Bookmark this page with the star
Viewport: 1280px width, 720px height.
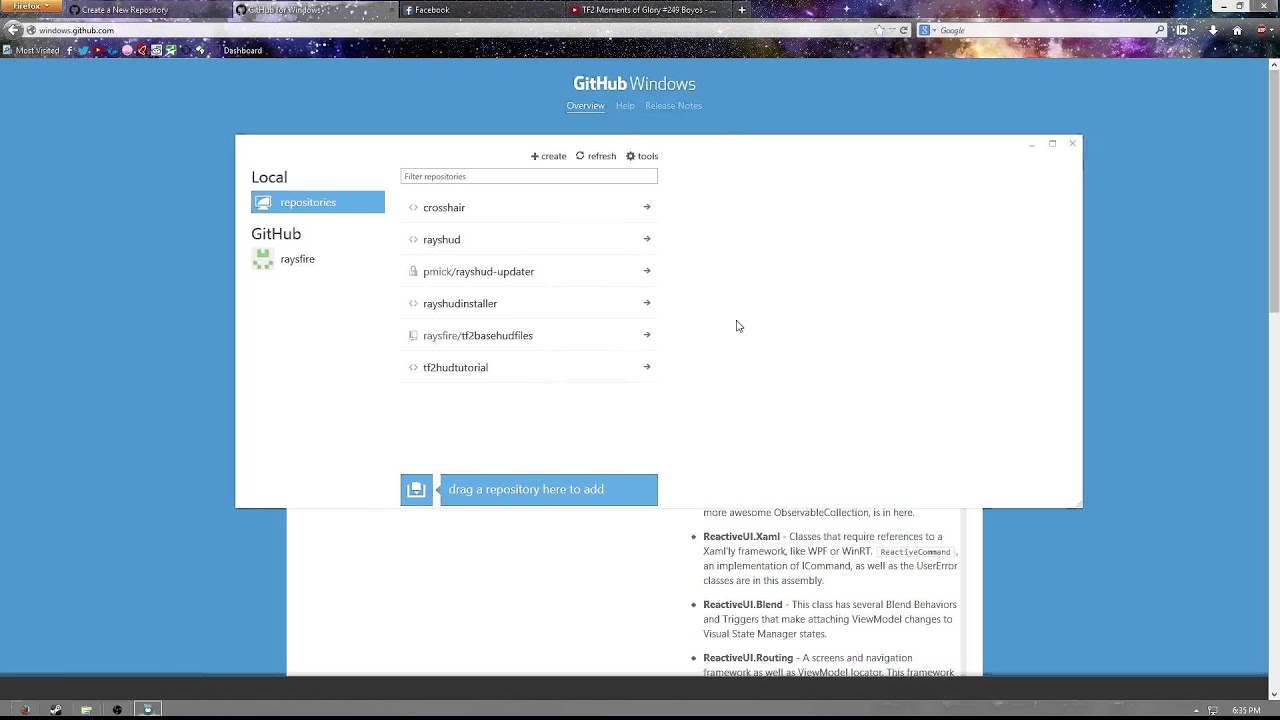[x=879, y=30]
